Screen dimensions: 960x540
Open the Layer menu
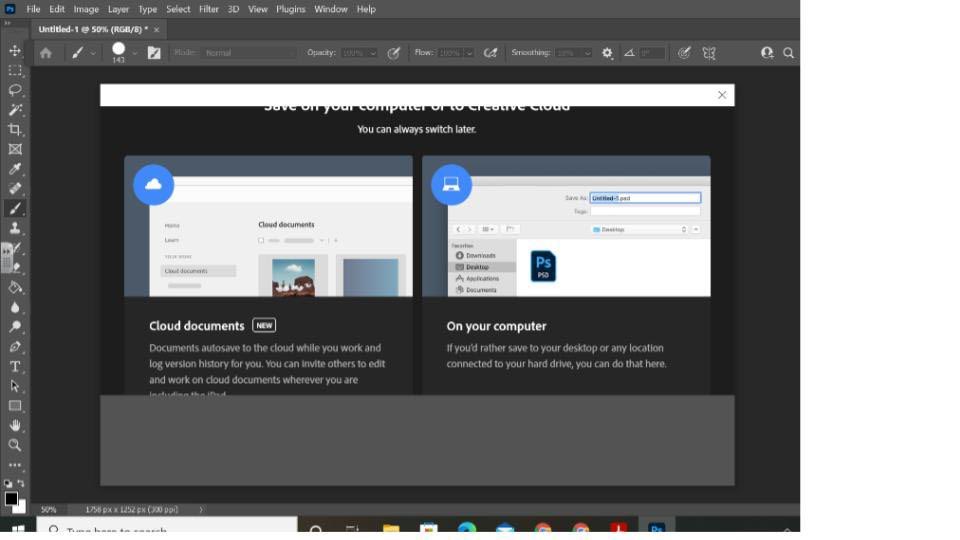pyautogui.click(x=118, y=9)
